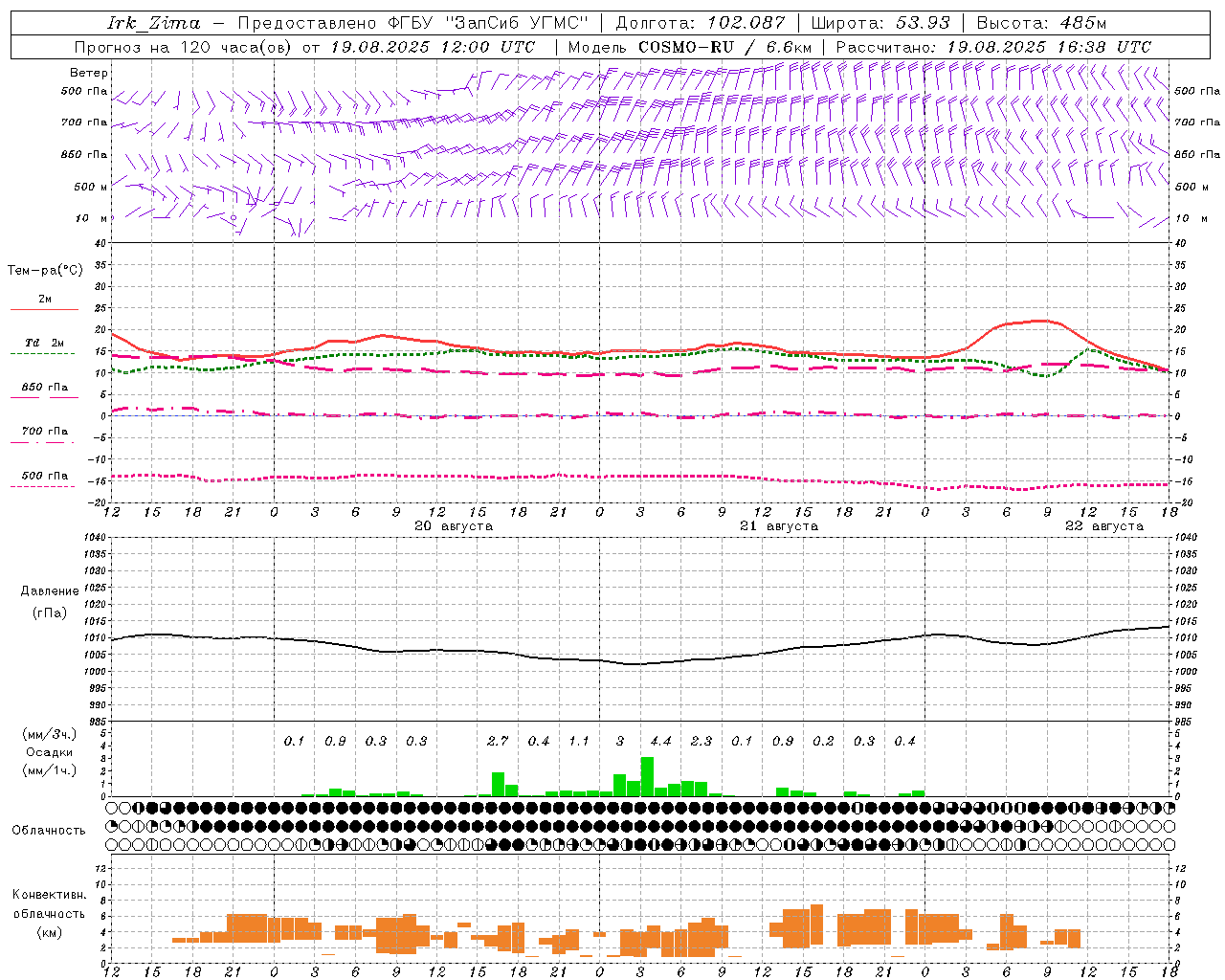1225x980 pixels.
Task: Select the Долгота: 102.087 value
Action: (701, 23)
